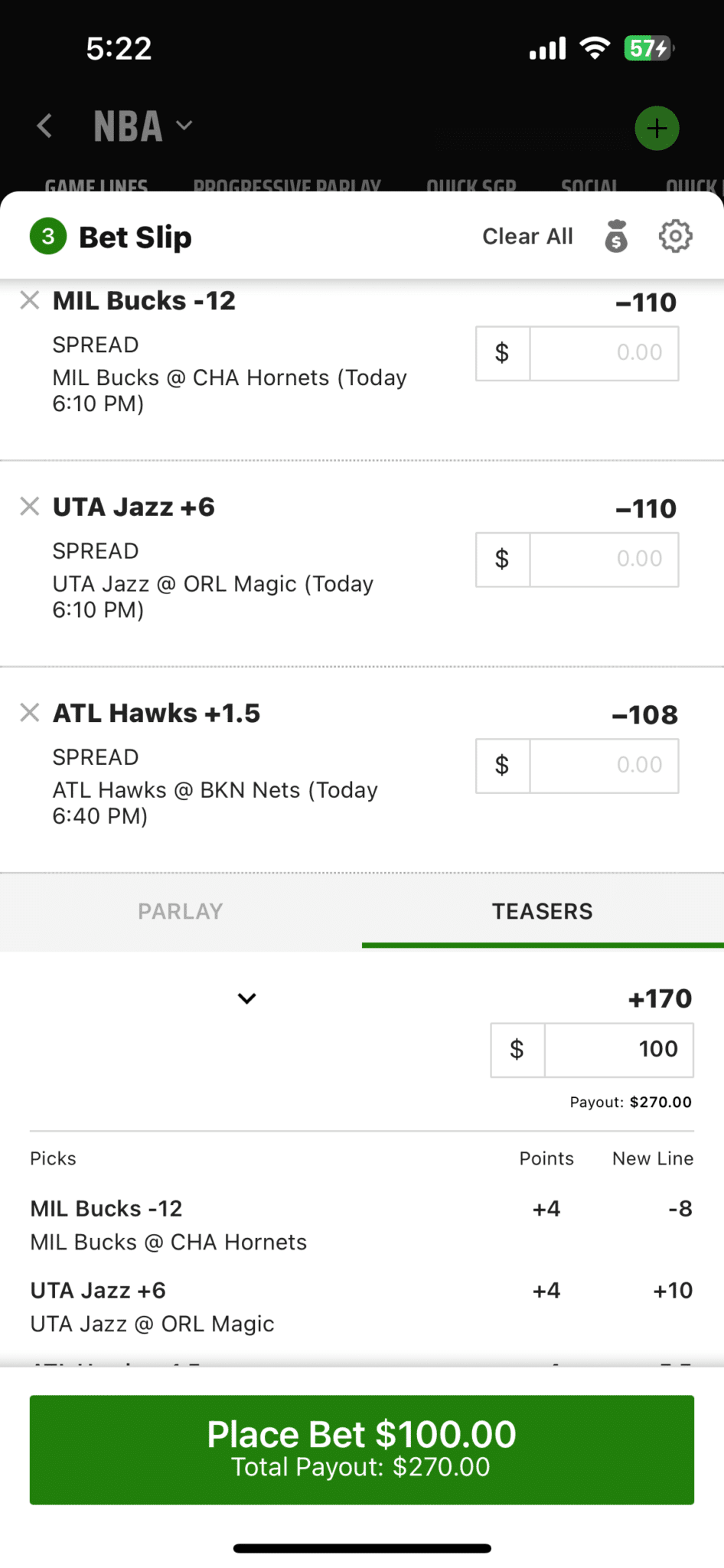
Task: Remove the MIL Bucks -12 pick
Action: pyautogui.click(x=29, y=300)
